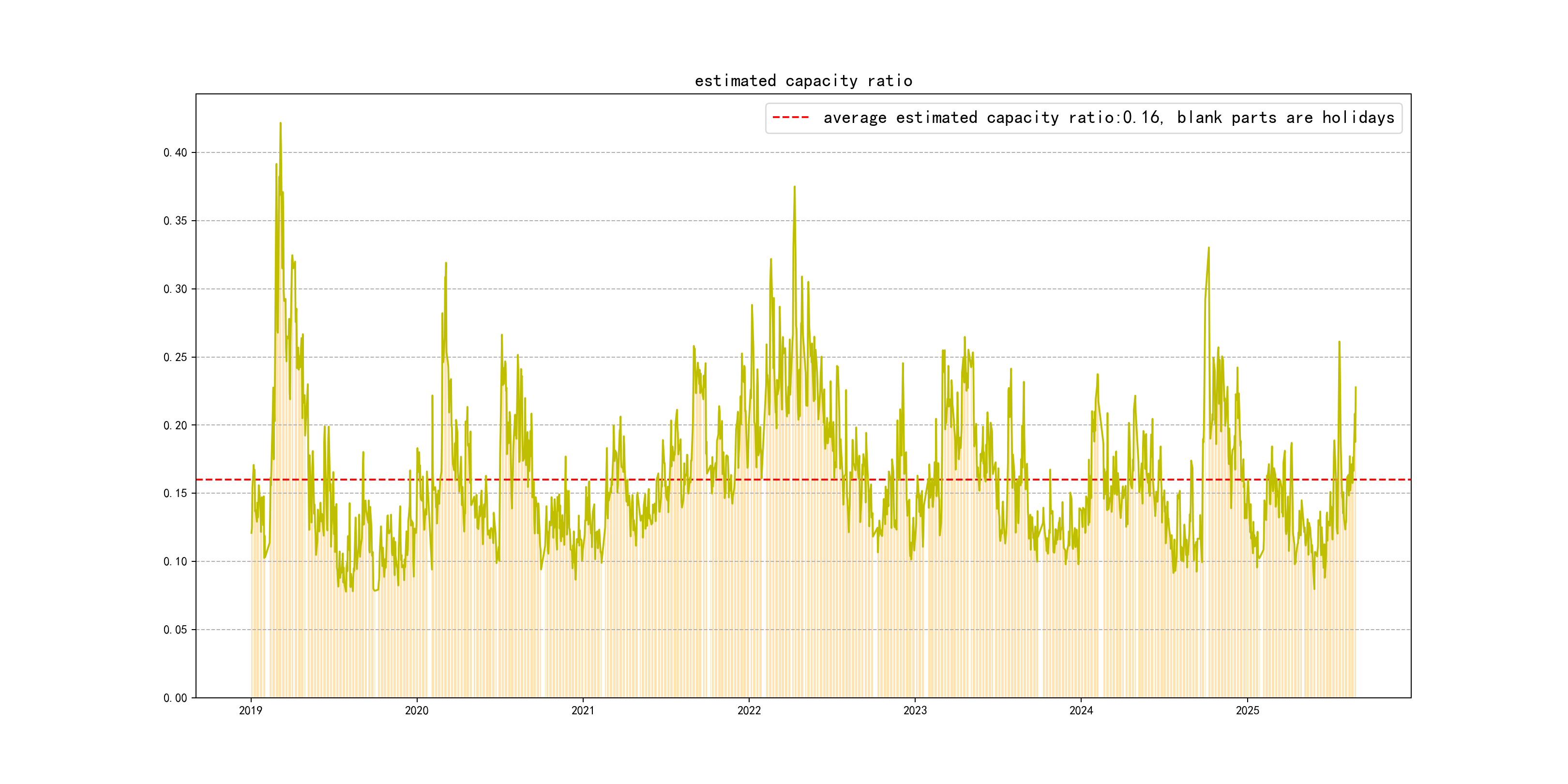The width and height of the screenshot is (1568, 784).
Task: Click the 2023 x-axis tick label
Action: 915,710
